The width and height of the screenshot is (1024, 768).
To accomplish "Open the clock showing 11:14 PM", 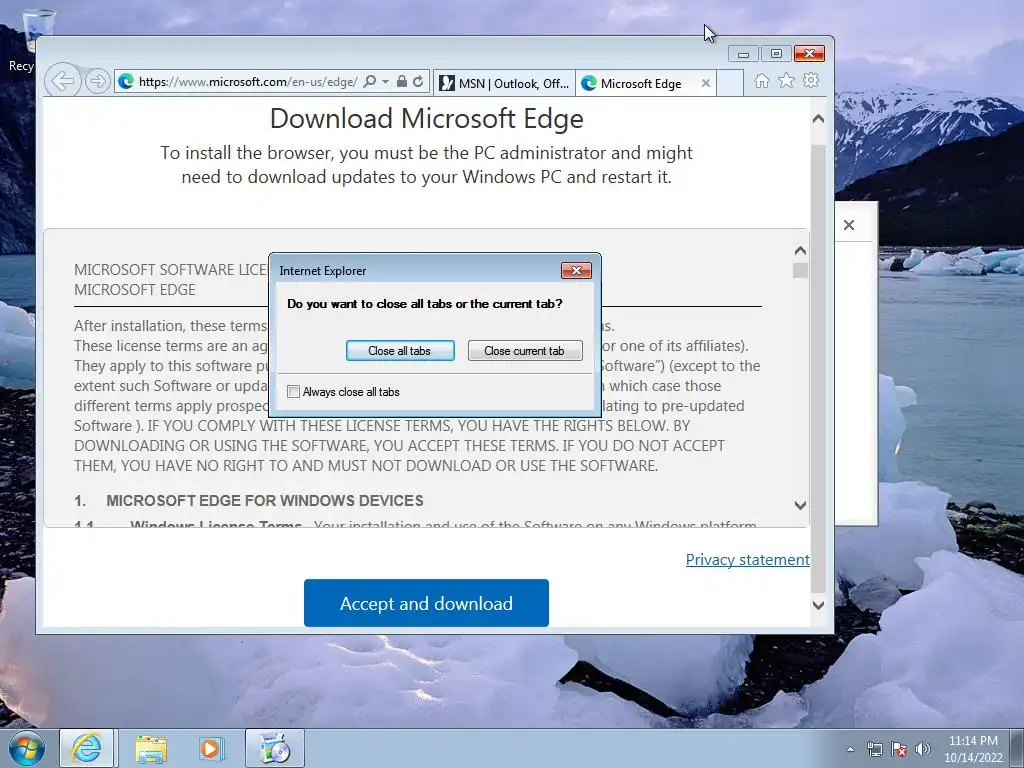I will click(972, 749).
